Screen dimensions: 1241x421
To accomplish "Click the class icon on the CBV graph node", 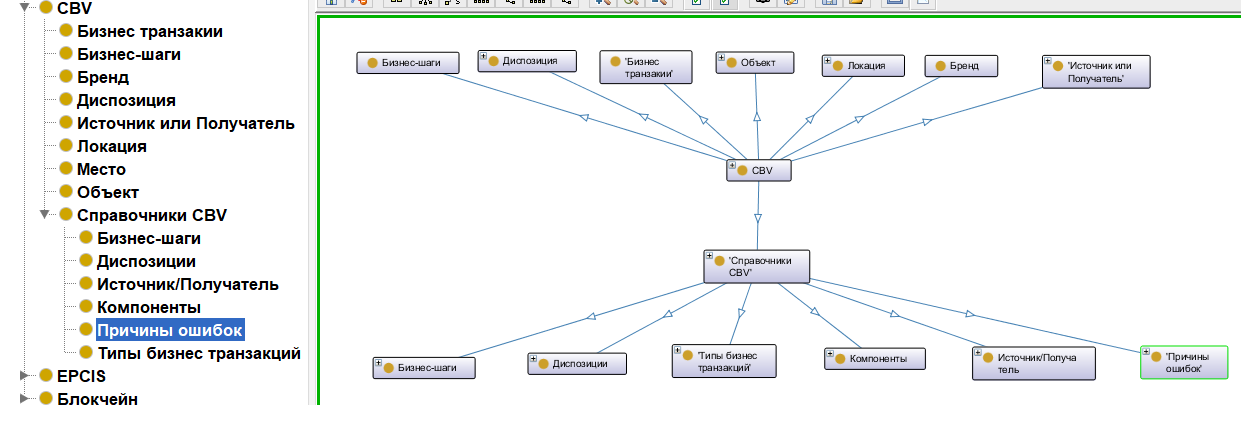I will (743, 171).
